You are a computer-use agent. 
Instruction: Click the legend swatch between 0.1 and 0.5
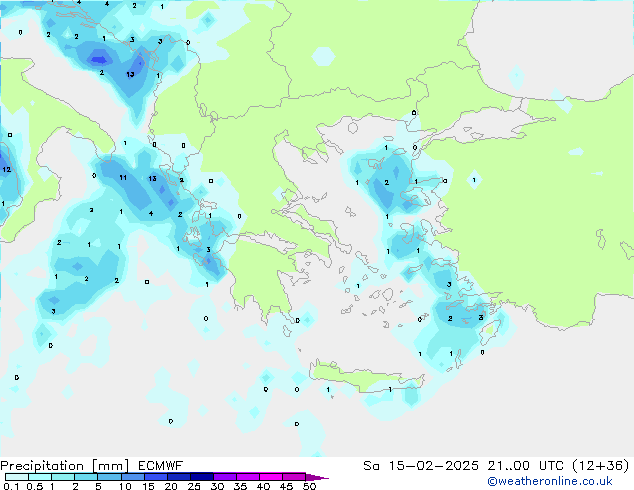pyautogui.click(x=17, y=477)
